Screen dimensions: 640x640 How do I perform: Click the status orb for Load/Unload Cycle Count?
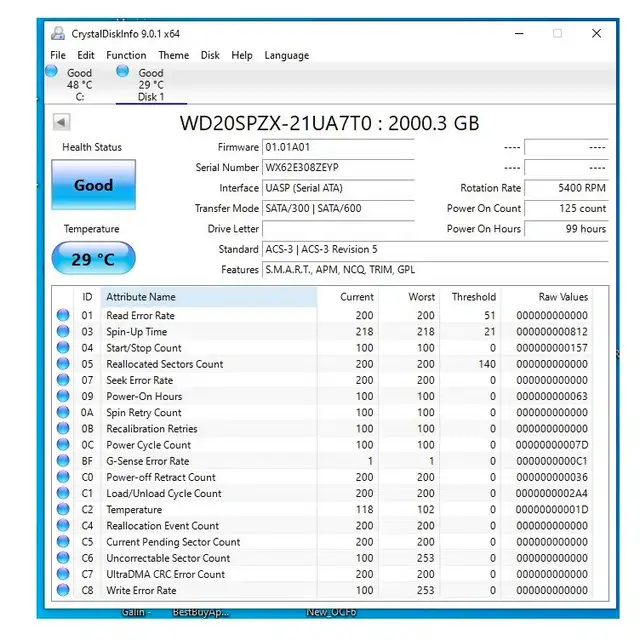(x=63, y=493)
